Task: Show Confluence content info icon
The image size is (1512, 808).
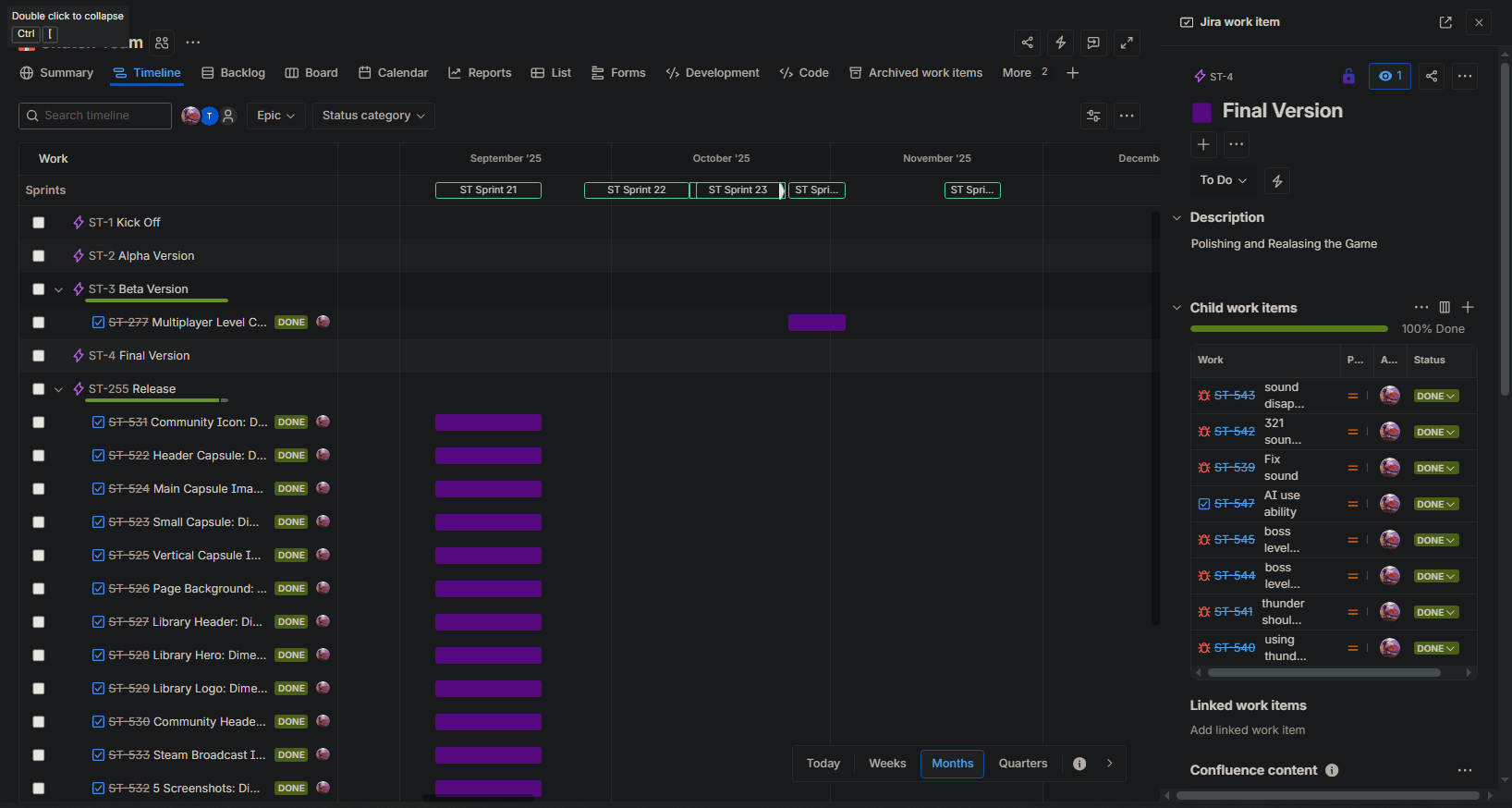Action: [1332, 770]
